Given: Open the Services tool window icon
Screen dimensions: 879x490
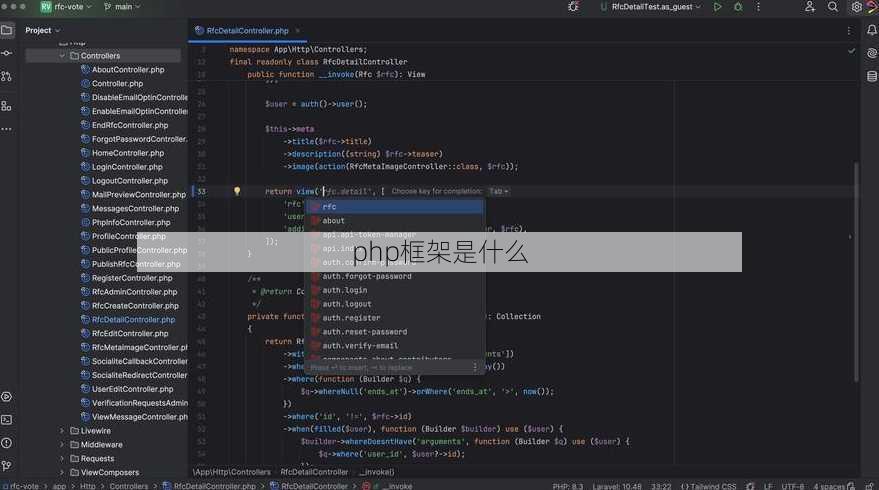Looking at the screenshot, I should (7, 397).
